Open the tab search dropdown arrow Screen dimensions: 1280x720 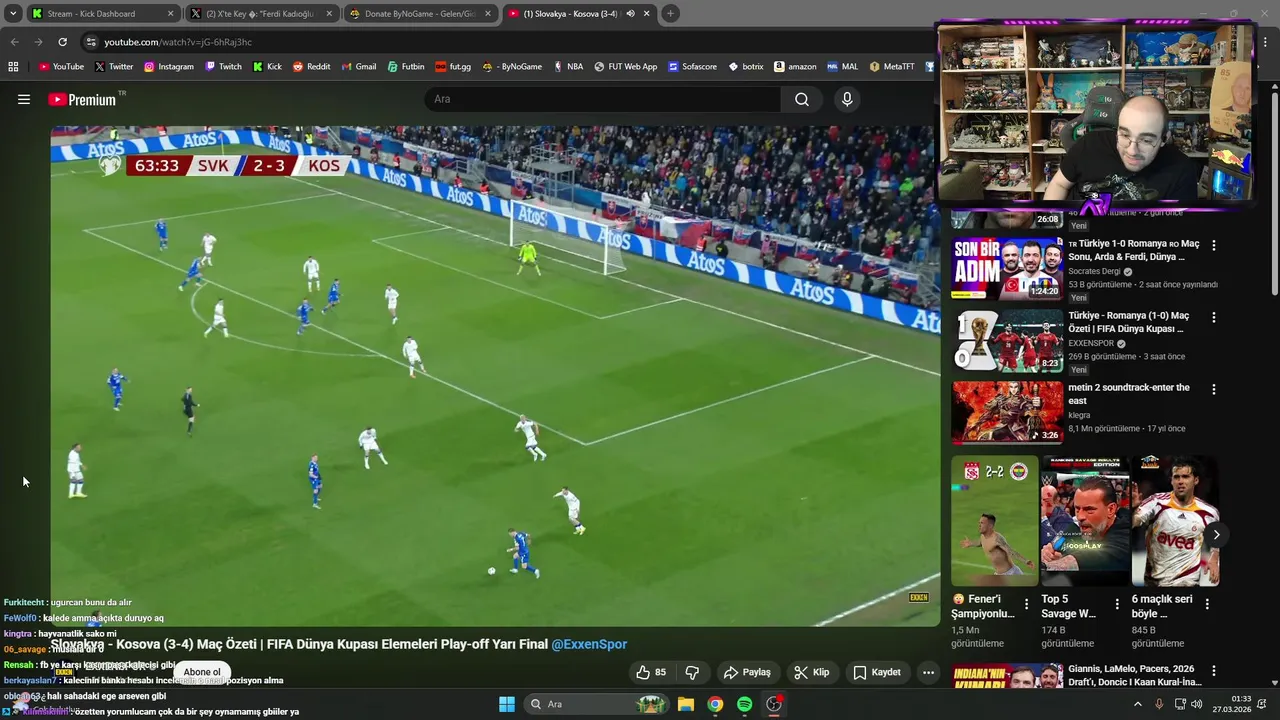(x=13, y=13)
